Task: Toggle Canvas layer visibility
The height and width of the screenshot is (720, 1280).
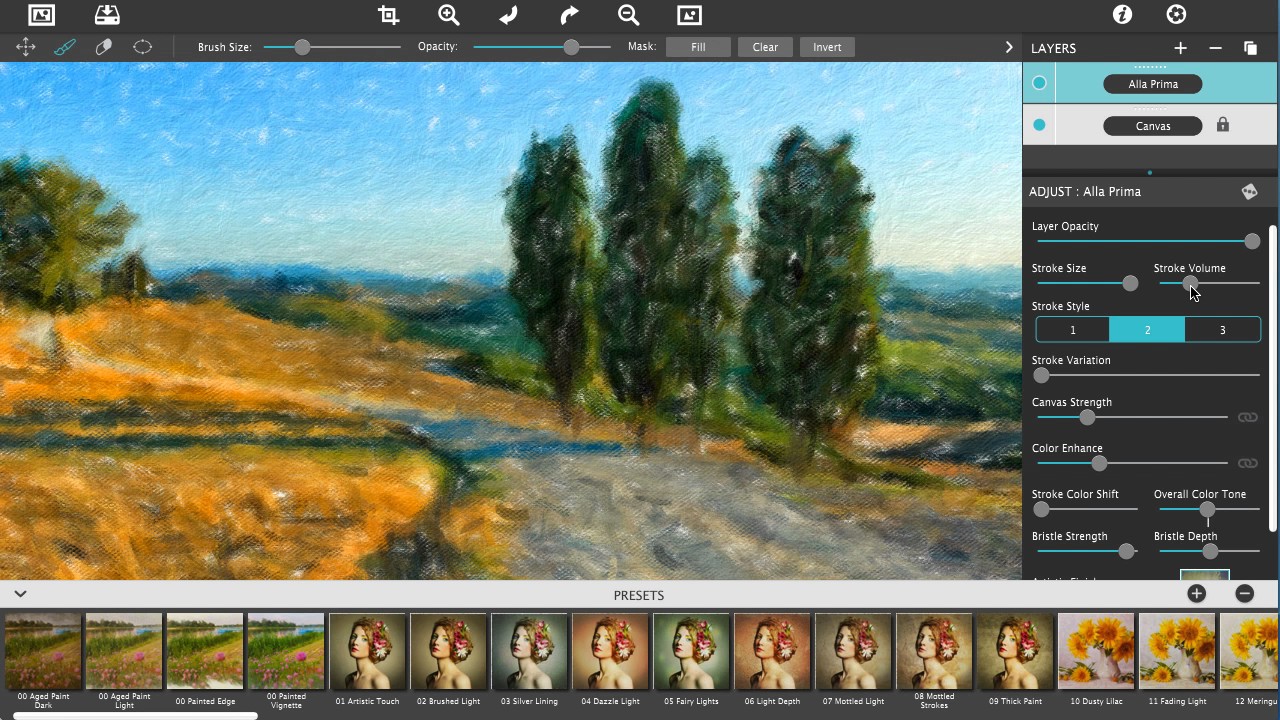Action: pyautogui.click(x=1039, y=125)
